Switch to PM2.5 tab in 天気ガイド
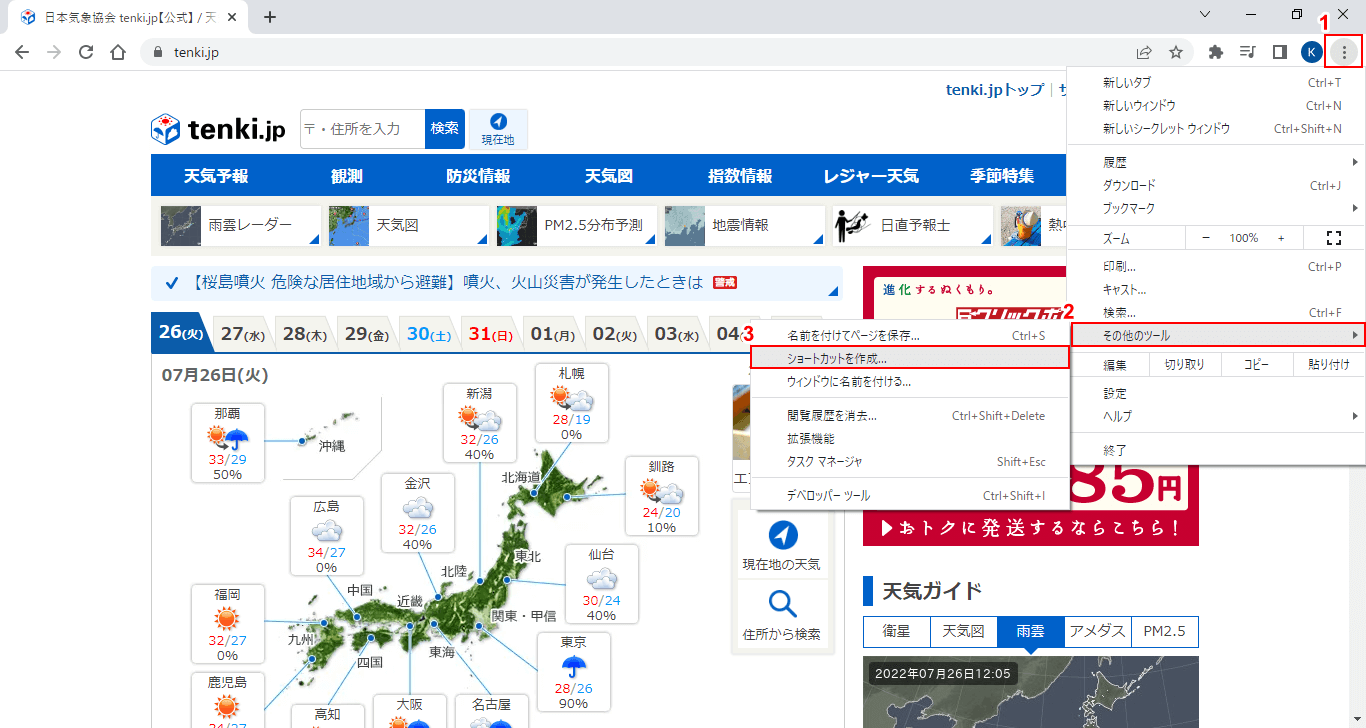 coord(1165,632)
